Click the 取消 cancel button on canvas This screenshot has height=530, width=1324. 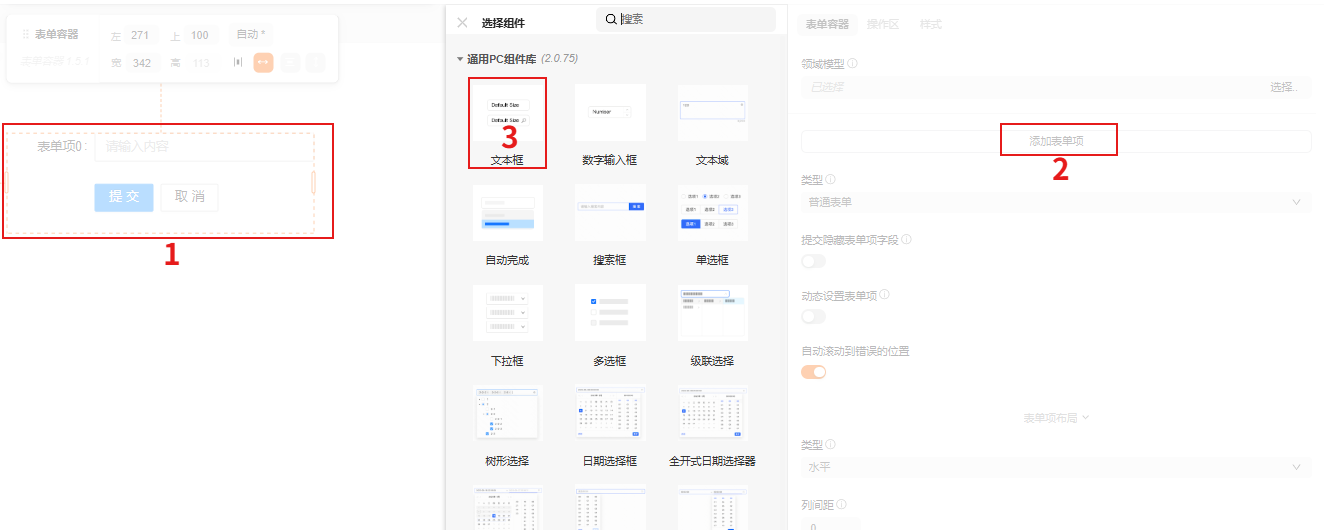pyautogui.click(x=189, y=196)
